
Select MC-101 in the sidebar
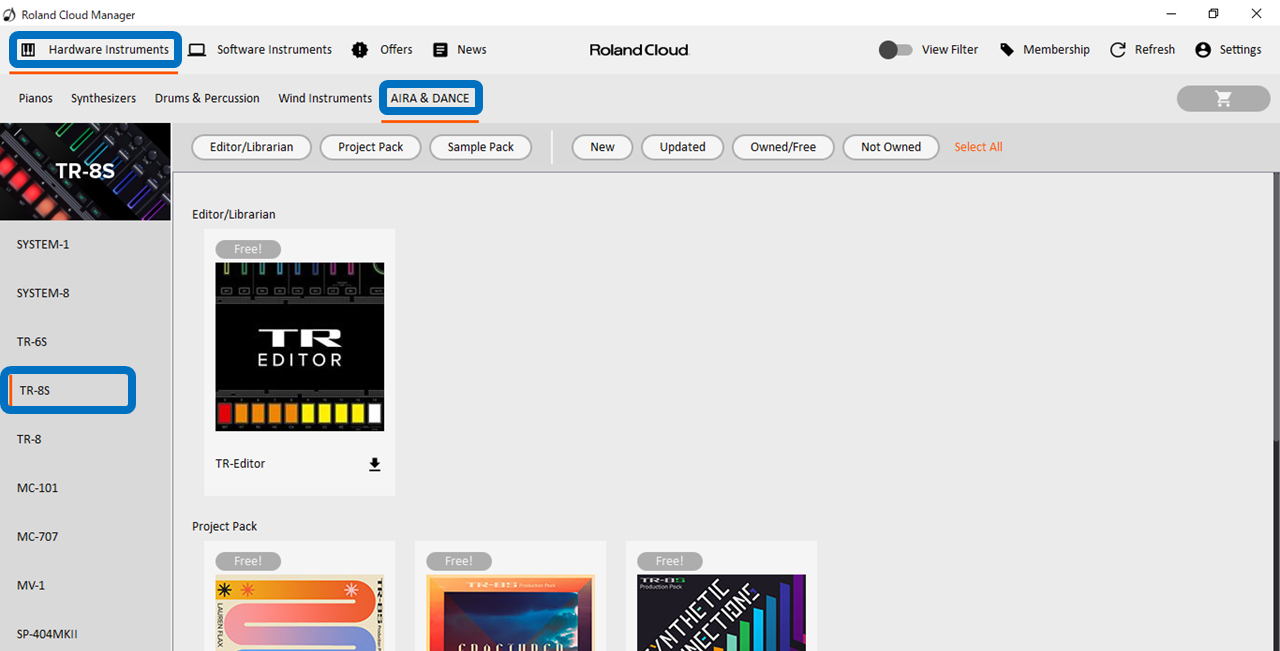[85, 488]
